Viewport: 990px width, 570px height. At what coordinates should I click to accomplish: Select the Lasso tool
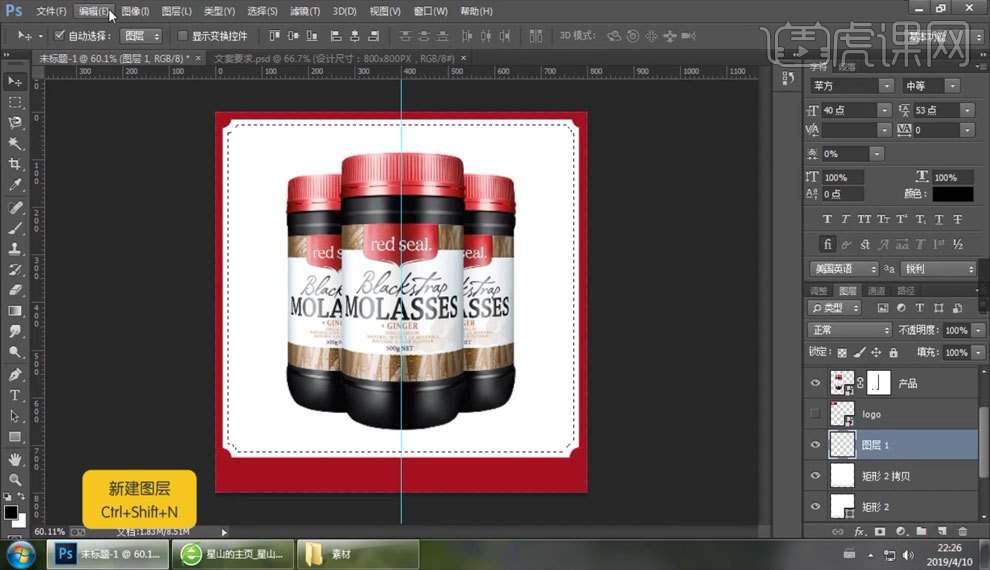tap(15, 122)
